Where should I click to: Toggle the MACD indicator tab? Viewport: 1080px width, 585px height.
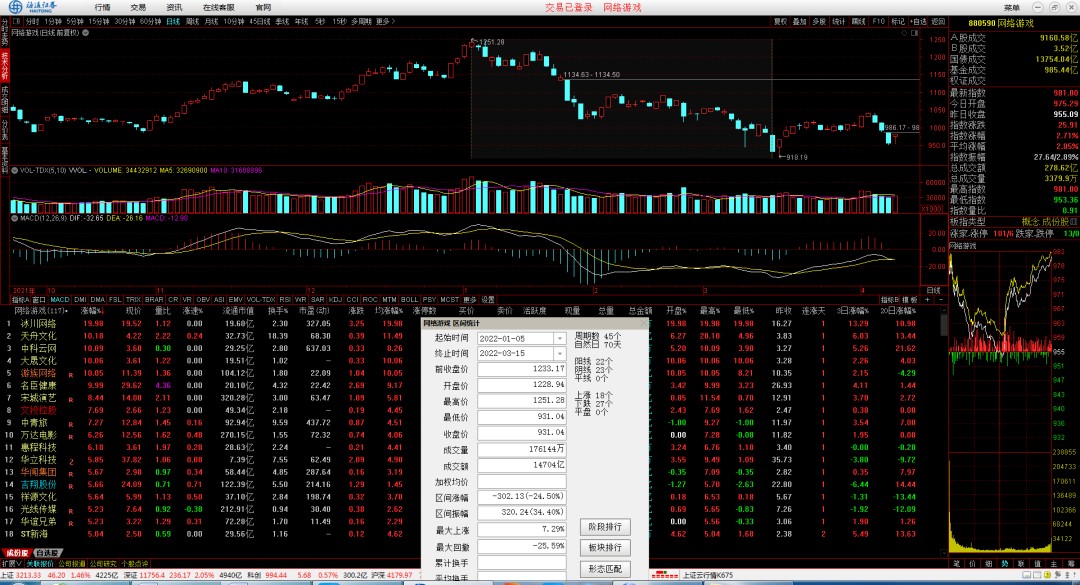(x=60, y=299)
